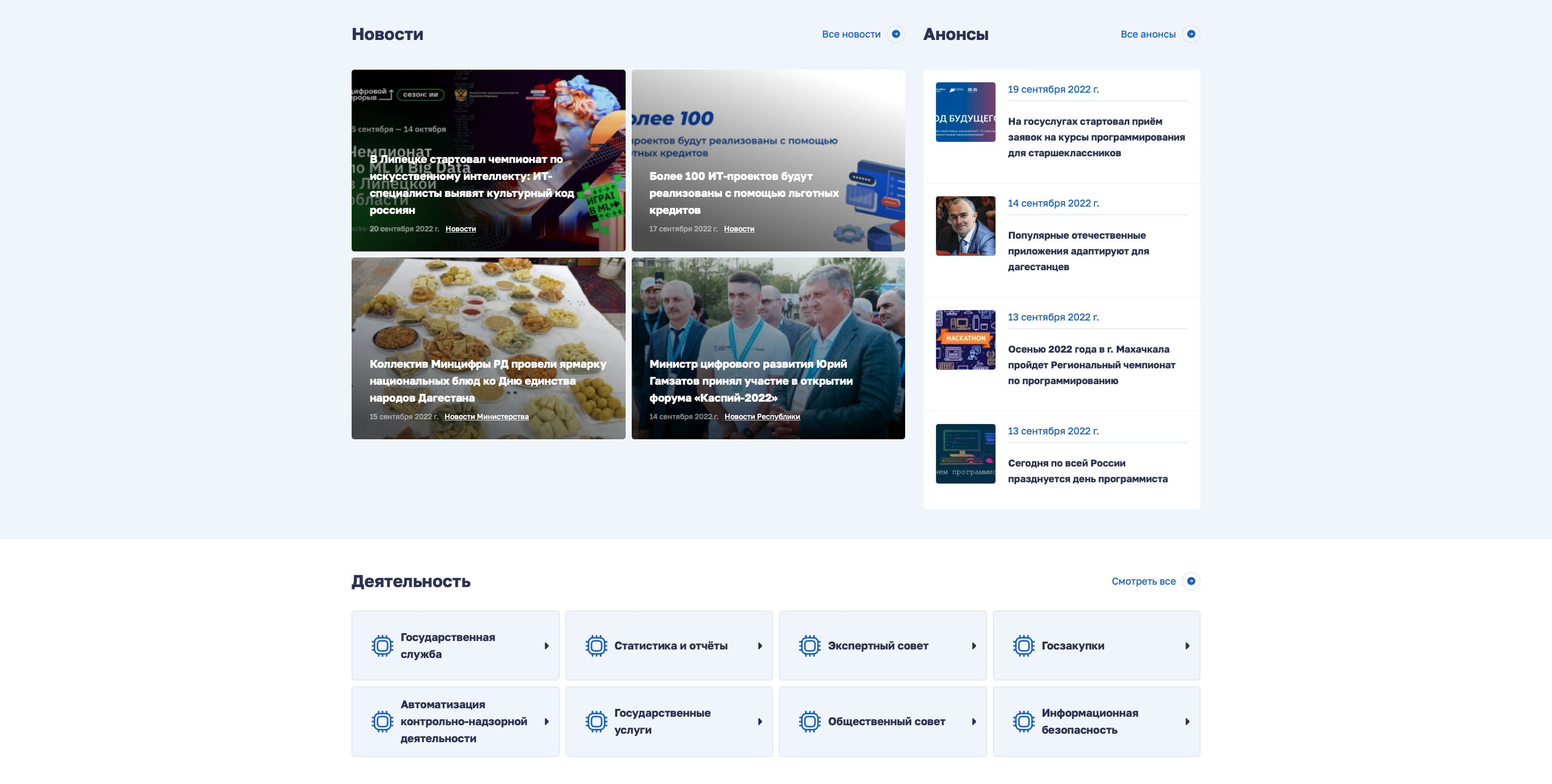The height and width of the screenshot is (784, 1552).
Task: Click the arrow icon next to Смотреть все
Action: 1191,581
